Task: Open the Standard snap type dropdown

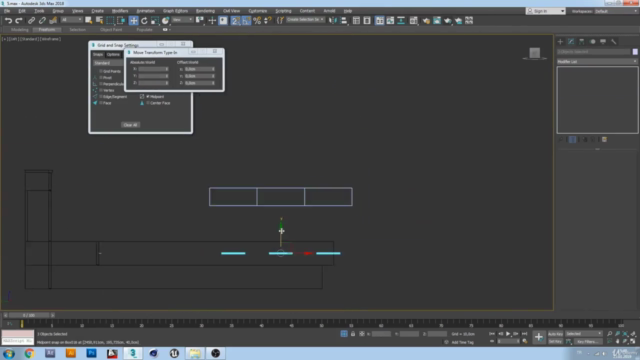Action: click(x=108, y=63)
